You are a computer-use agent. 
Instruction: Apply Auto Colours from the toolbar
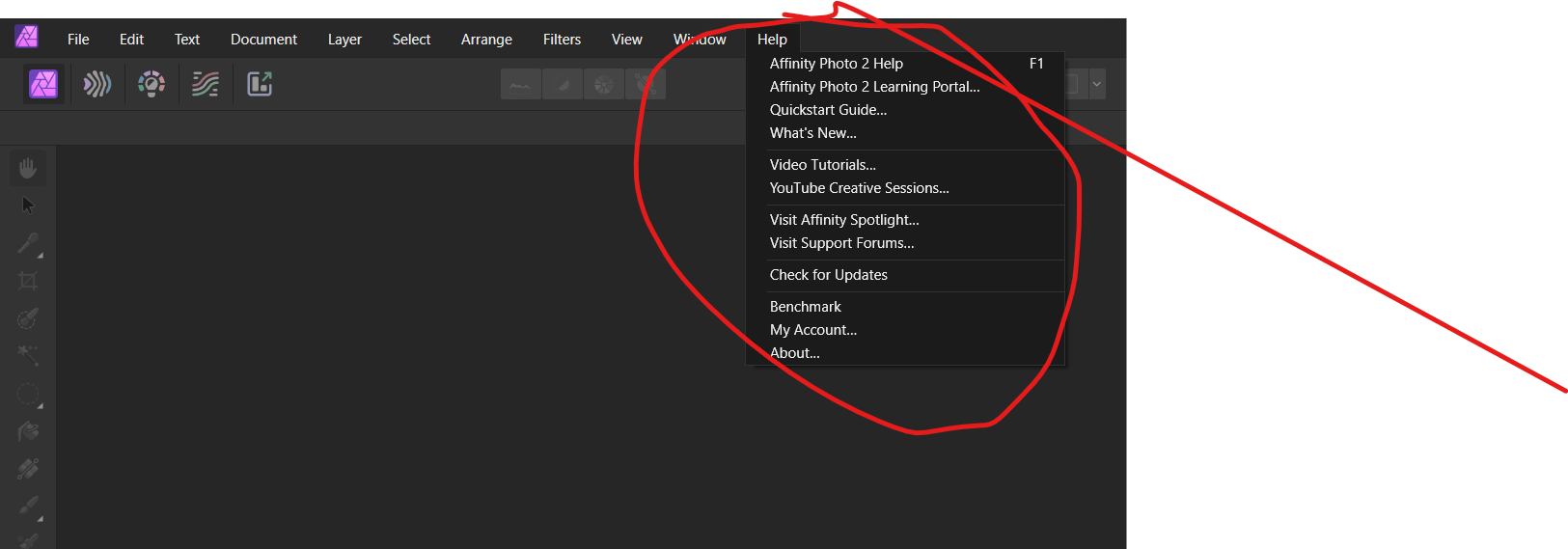pyautogui.click(x=604, y=85)
